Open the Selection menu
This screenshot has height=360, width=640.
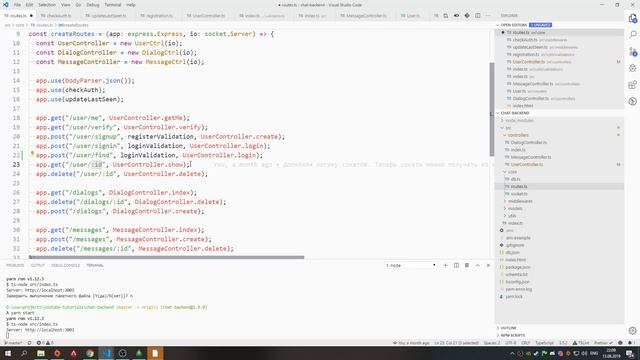pyautogui.click(x=47, y=5)
